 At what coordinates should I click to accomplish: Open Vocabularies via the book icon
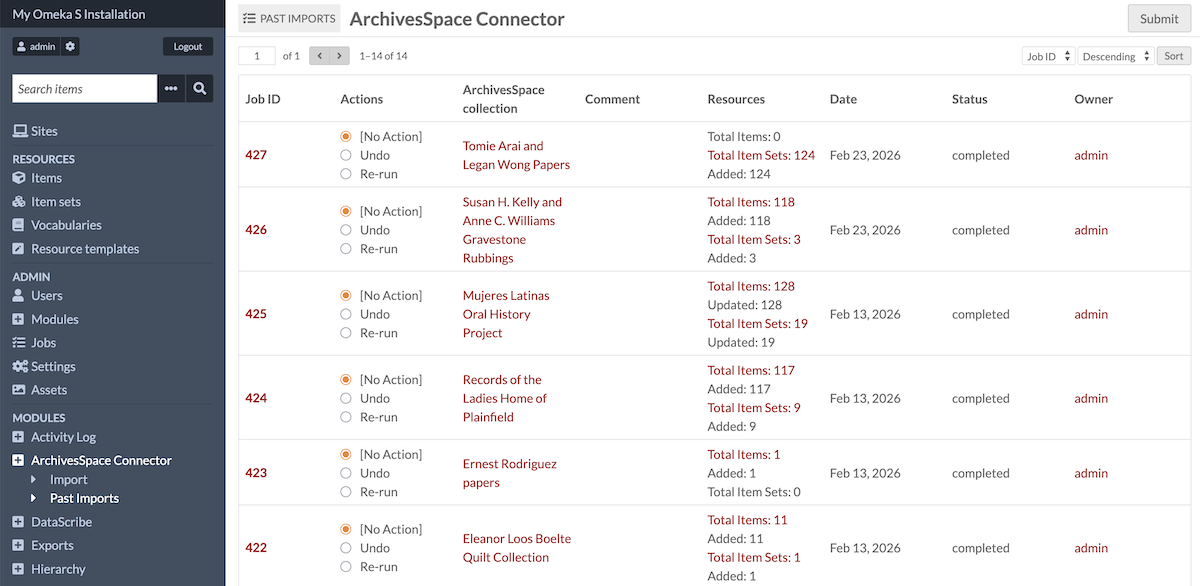pos(19,225)
